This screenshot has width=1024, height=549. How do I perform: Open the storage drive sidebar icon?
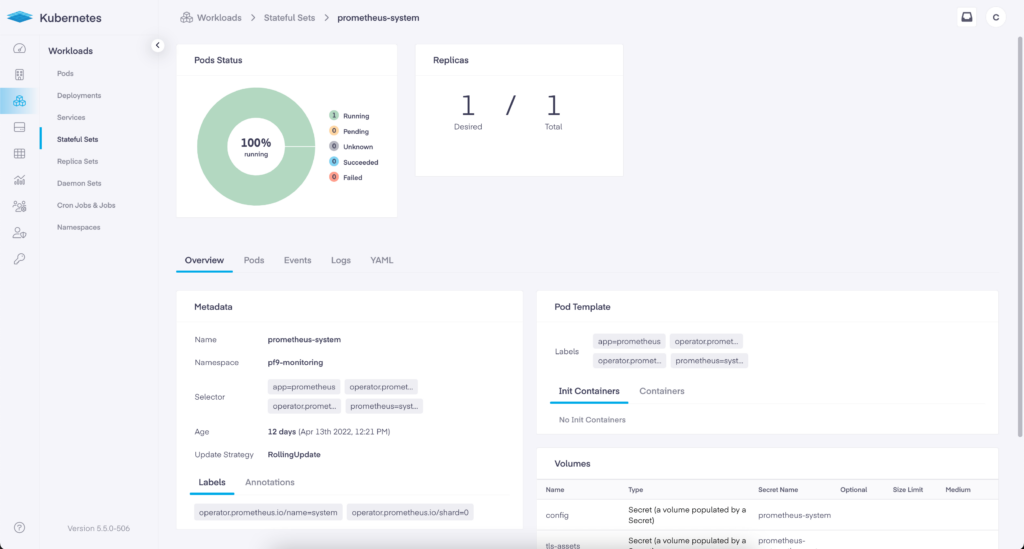20,127
